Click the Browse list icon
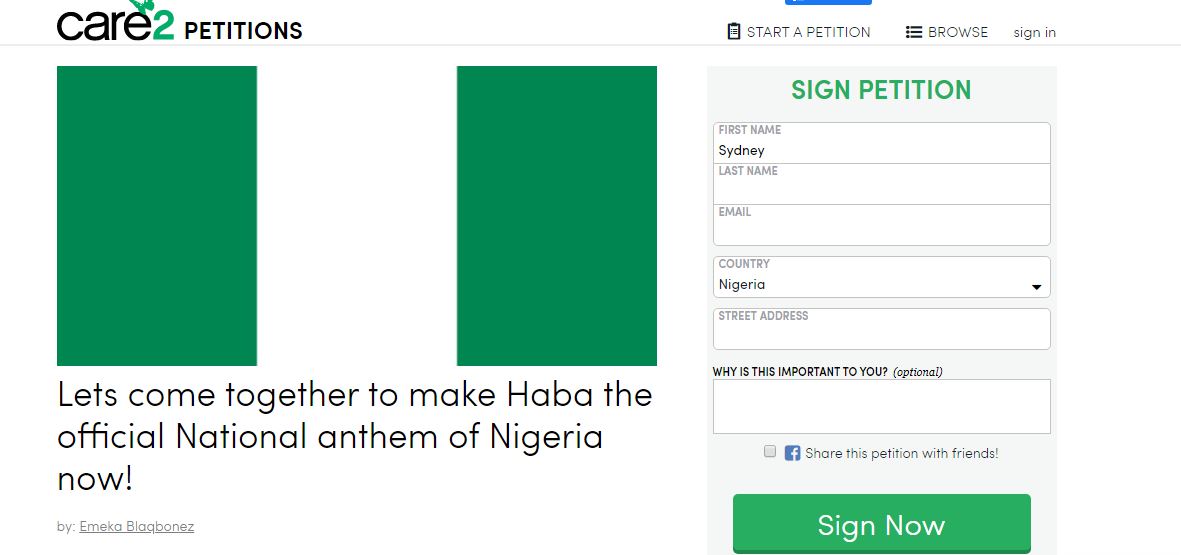Screen dimensions: 1181x555 point(914,32)
